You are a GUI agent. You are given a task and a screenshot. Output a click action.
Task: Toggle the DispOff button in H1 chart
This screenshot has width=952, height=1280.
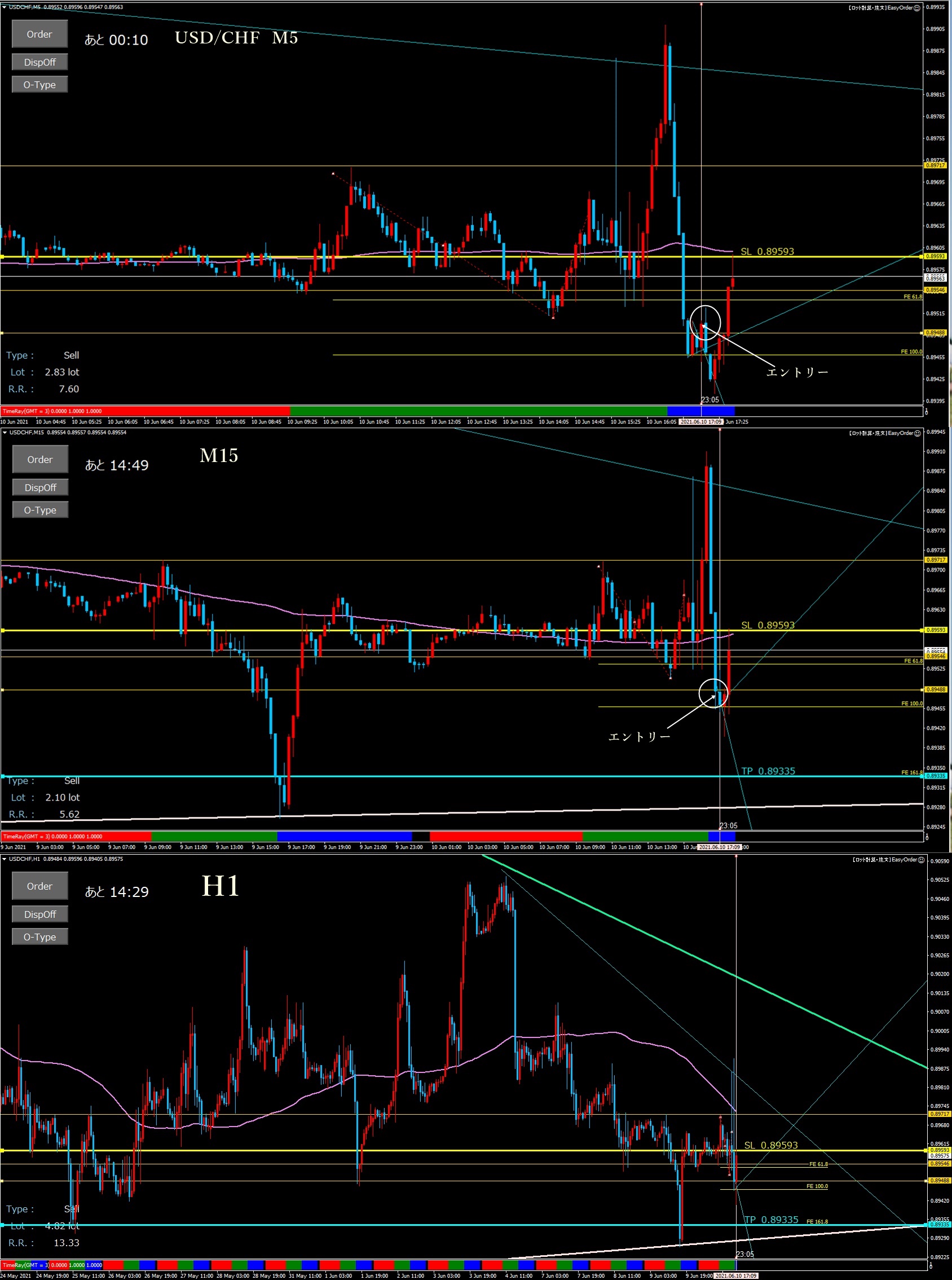tap(40, 914)
